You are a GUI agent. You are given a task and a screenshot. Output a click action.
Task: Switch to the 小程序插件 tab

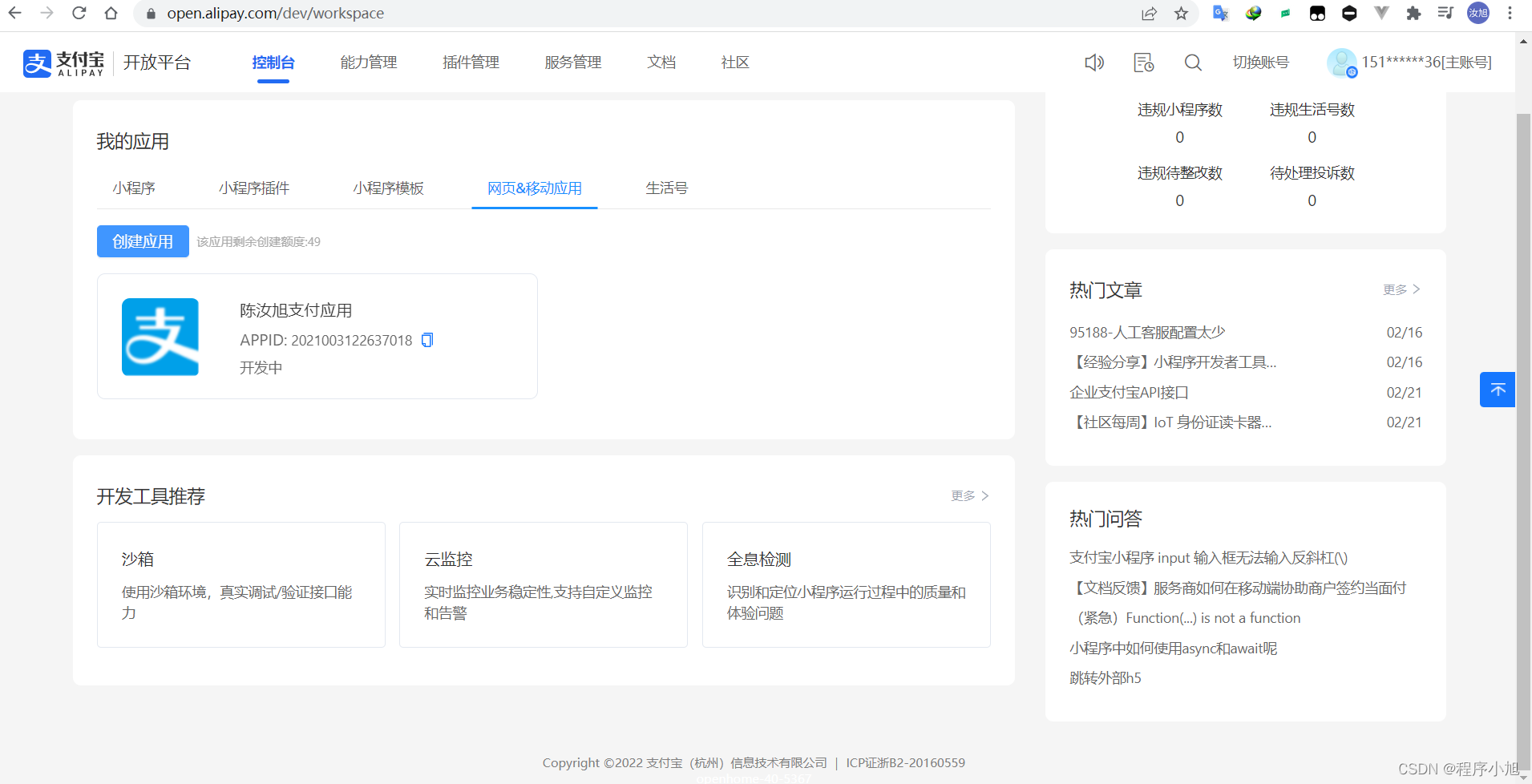click(x=254, y=188)
